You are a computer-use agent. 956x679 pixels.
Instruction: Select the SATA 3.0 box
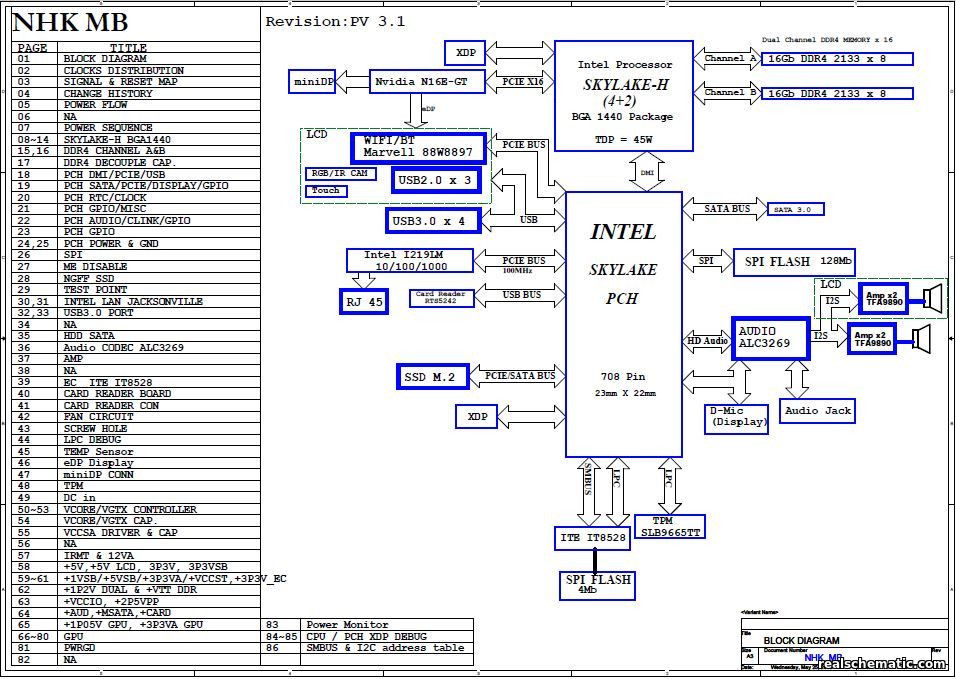[x=797, y=210]
